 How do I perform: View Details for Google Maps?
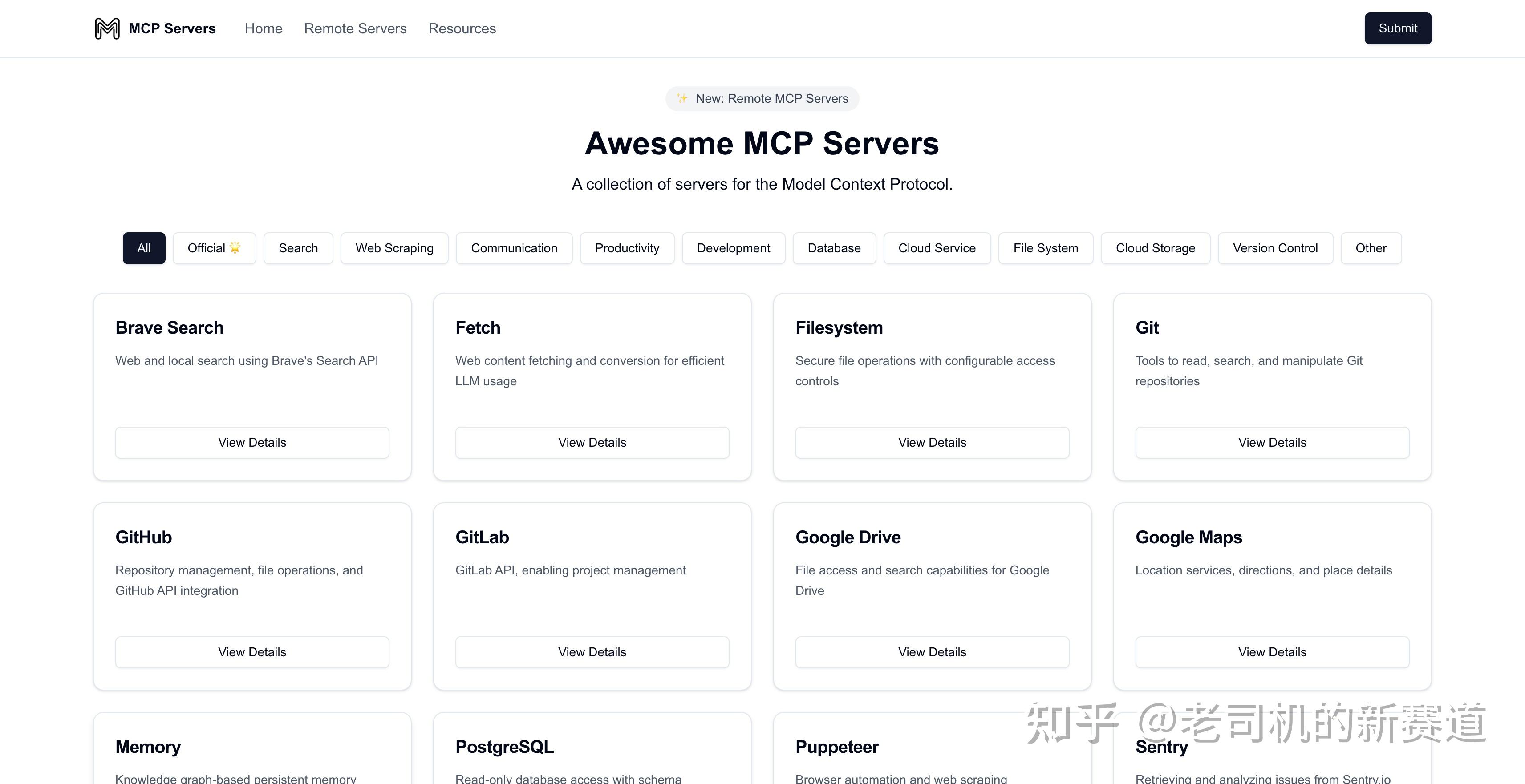click(x=1272, y=652)
